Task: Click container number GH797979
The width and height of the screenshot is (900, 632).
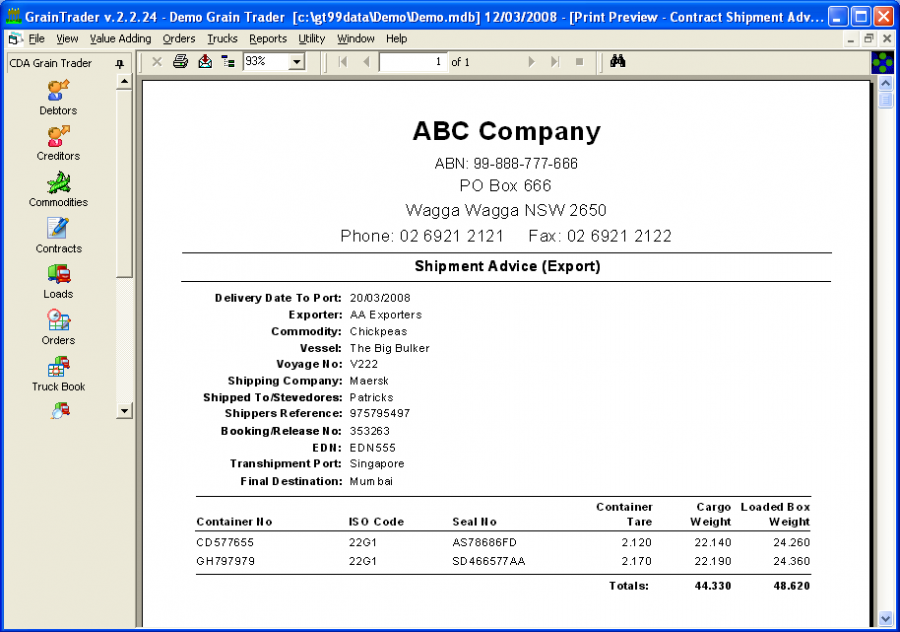Action: (226, 561)
